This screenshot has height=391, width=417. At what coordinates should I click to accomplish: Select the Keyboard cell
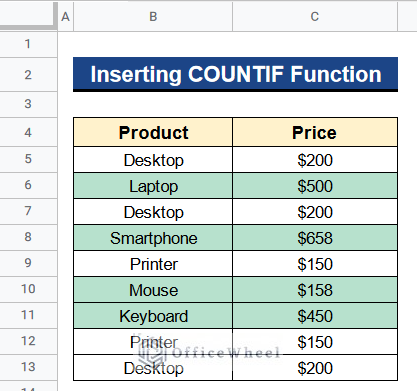153,316
